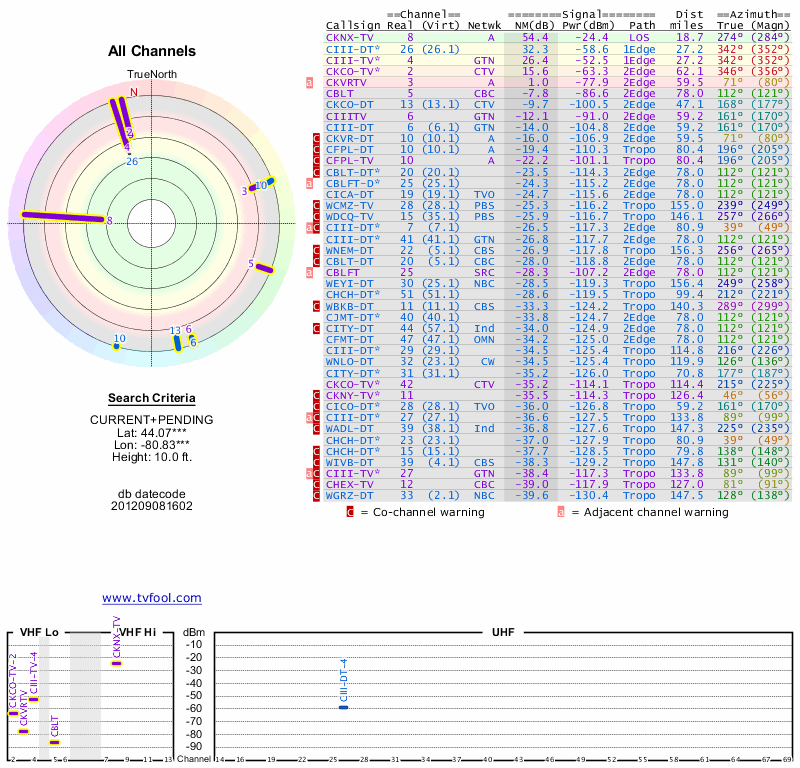Click the adjacent channel warning icon beside CKVRTV
The image size is (800, 768).
[x=310, y=82]
